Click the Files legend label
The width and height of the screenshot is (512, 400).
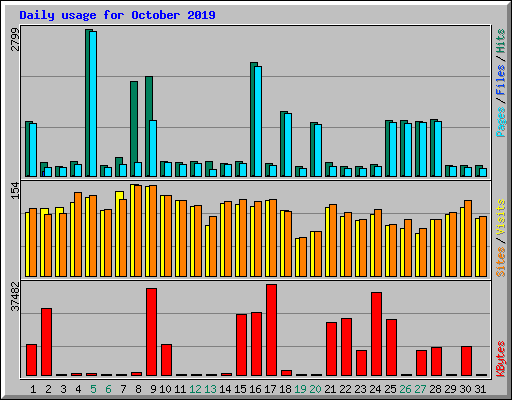tap(501, 80)
